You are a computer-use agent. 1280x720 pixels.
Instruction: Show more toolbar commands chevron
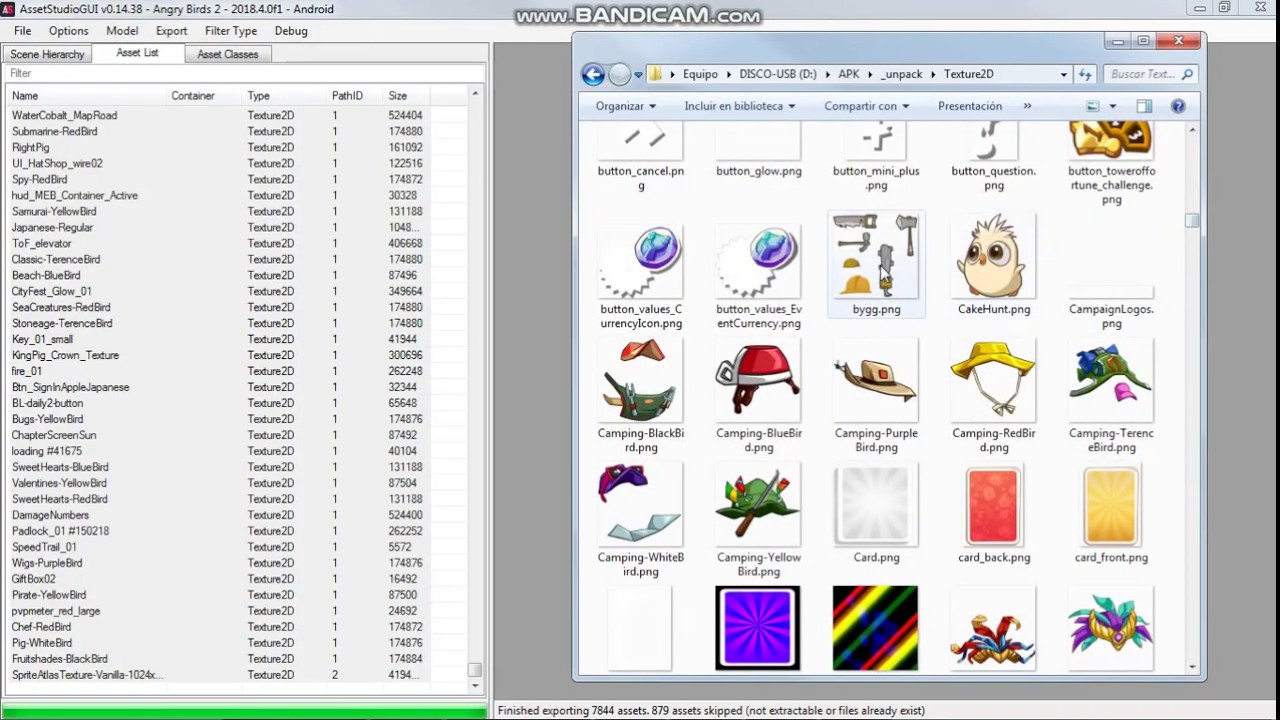pos(1027,106)
